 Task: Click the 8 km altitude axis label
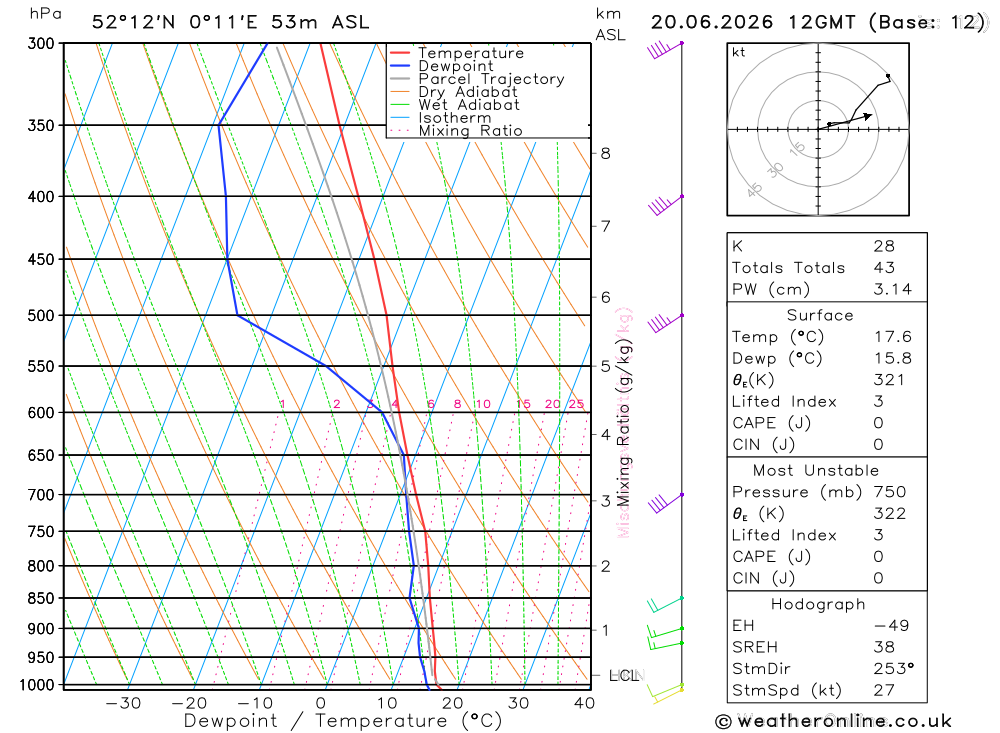[605, 153]
